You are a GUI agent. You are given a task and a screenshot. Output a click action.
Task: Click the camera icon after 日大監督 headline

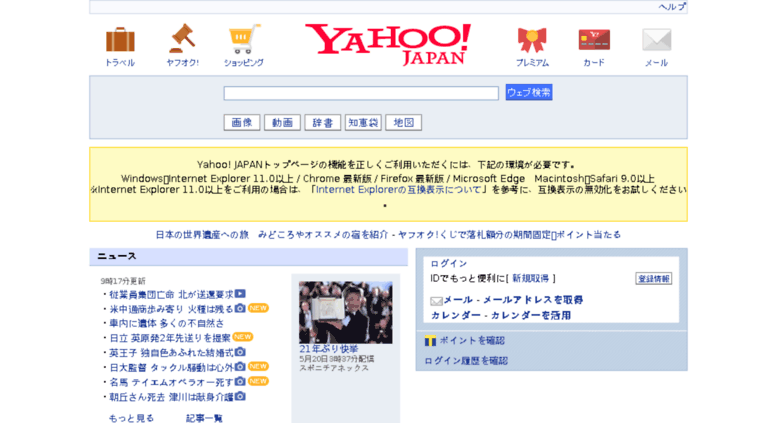click(240, 367)
